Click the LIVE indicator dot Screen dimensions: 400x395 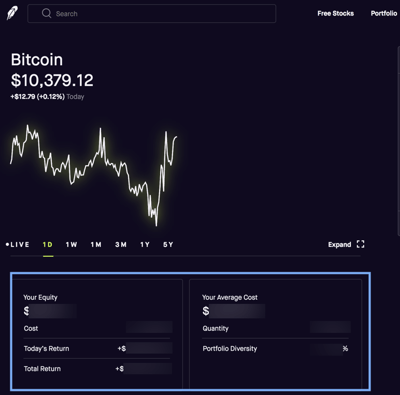pos(7,244)
